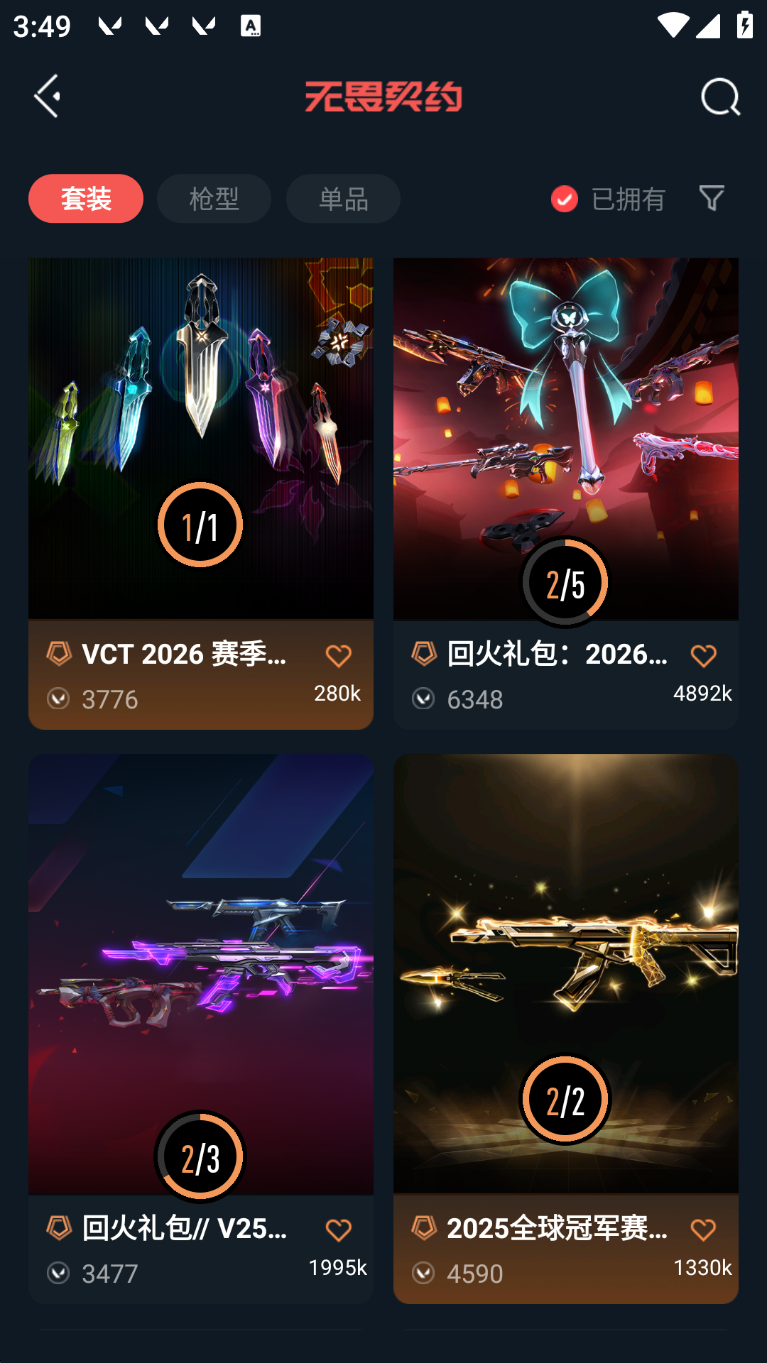This screenshot has width=767, height=1363.
Task: Toggle the 已拥有 owned checkbox
Action: (564, 199)
